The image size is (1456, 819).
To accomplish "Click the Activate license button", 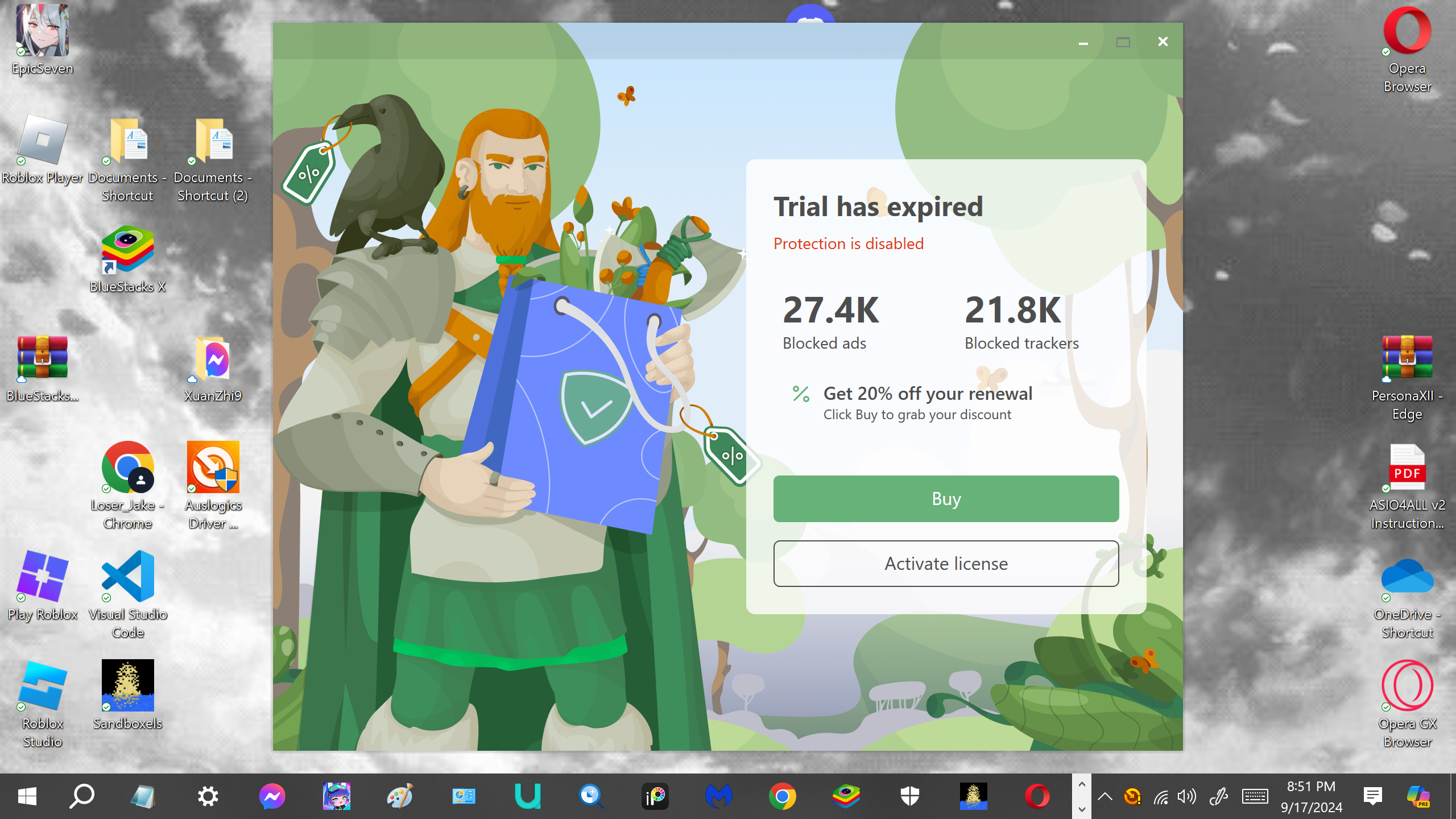I will pyautogui.click(x=946, y=564).
